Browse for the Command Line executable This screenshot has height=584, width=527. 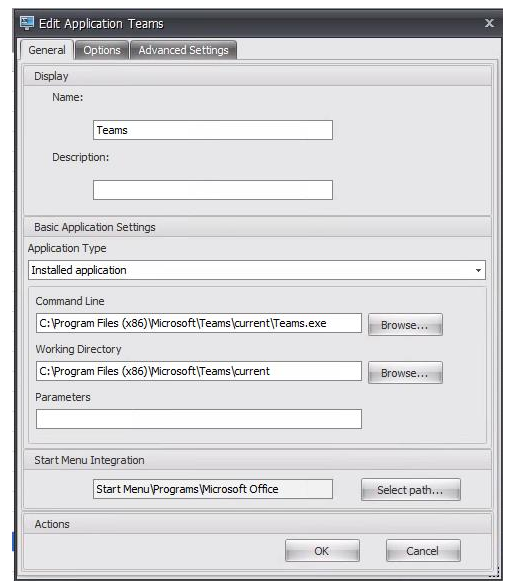405,325
